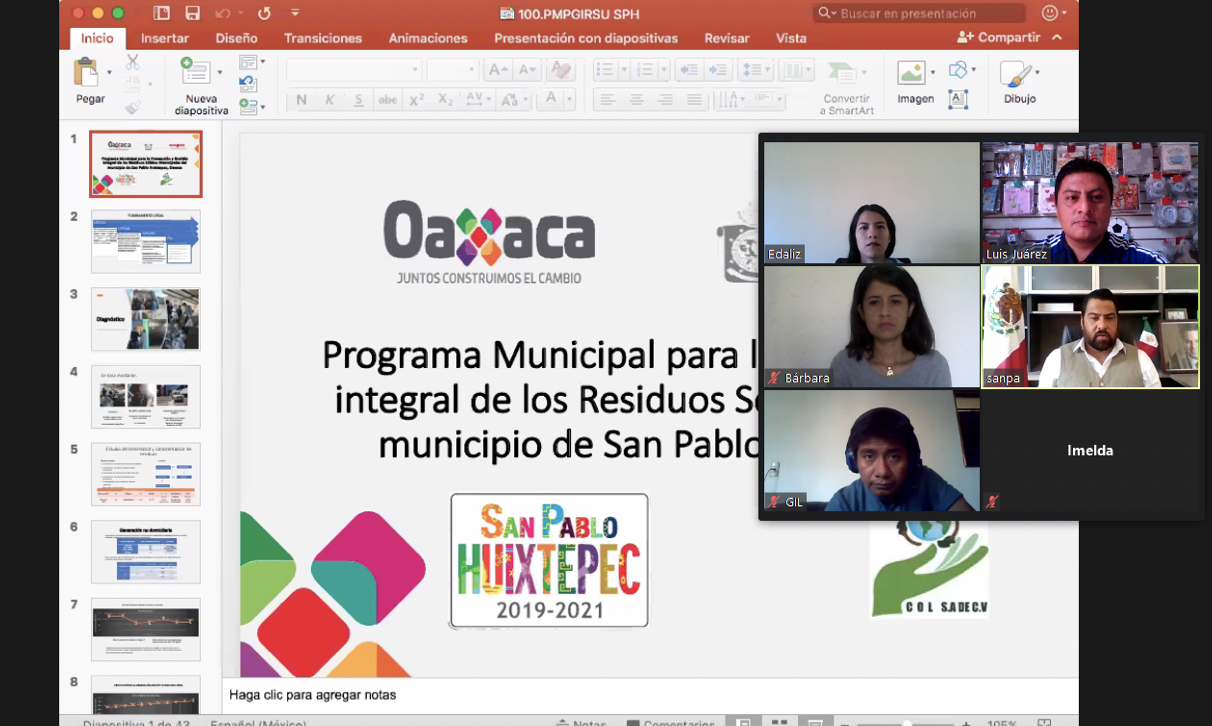Click the Buscar en presentación search field

coord(919,13)
